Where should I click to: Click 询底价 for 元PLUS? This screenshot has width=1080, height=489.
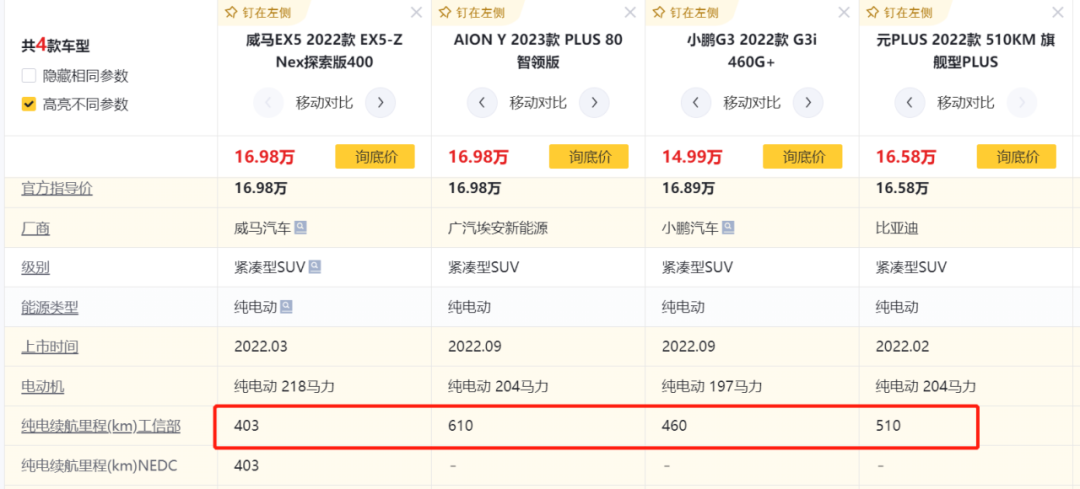click(1016, 157)
